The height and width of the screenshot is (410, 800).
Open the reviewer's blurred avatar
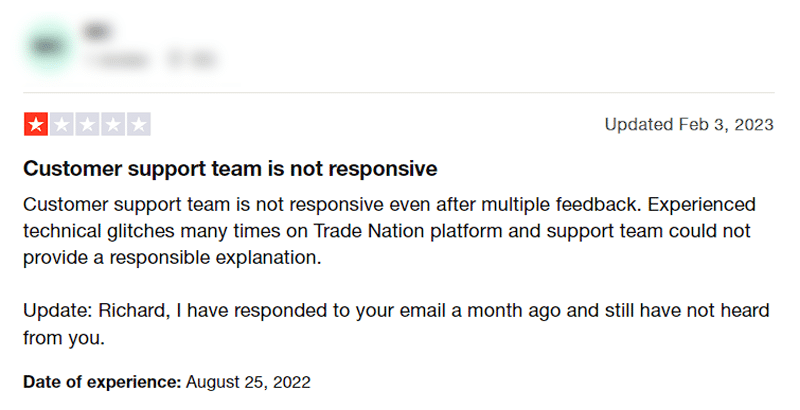click(x=47, y=46)
